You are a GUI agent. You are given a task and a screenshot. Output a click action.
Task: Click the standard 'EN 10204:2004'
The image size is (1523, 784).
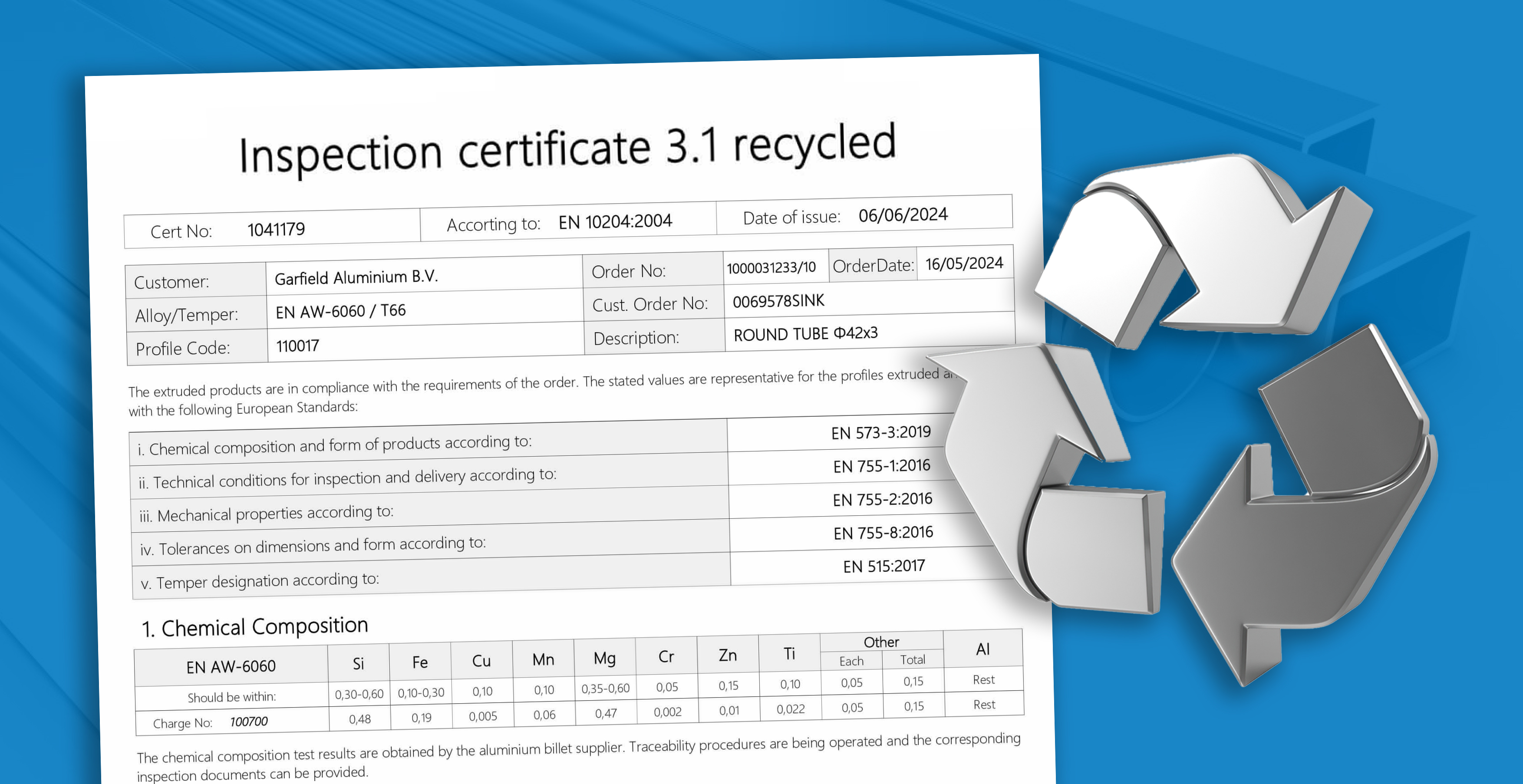(616, 221)
